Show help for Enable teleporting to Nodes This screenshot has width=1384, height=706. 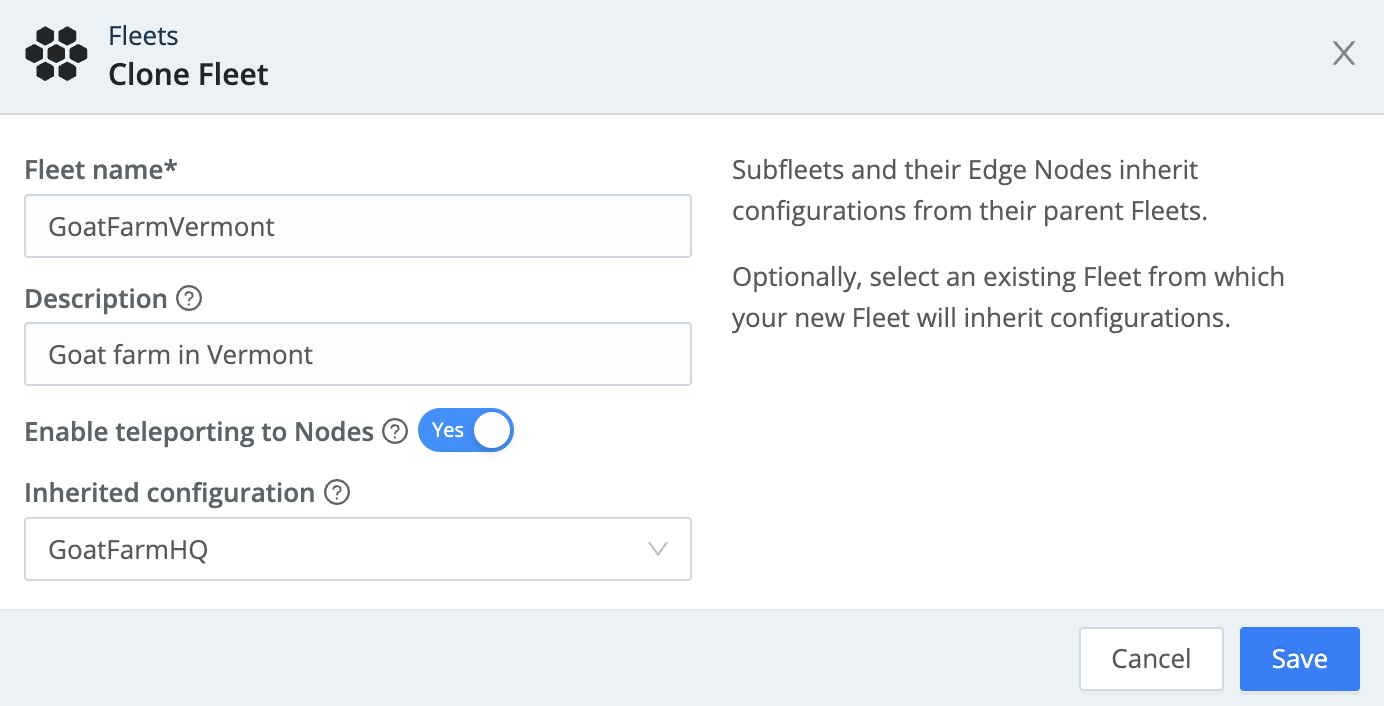pyautogui.click(x=396, y=431)
